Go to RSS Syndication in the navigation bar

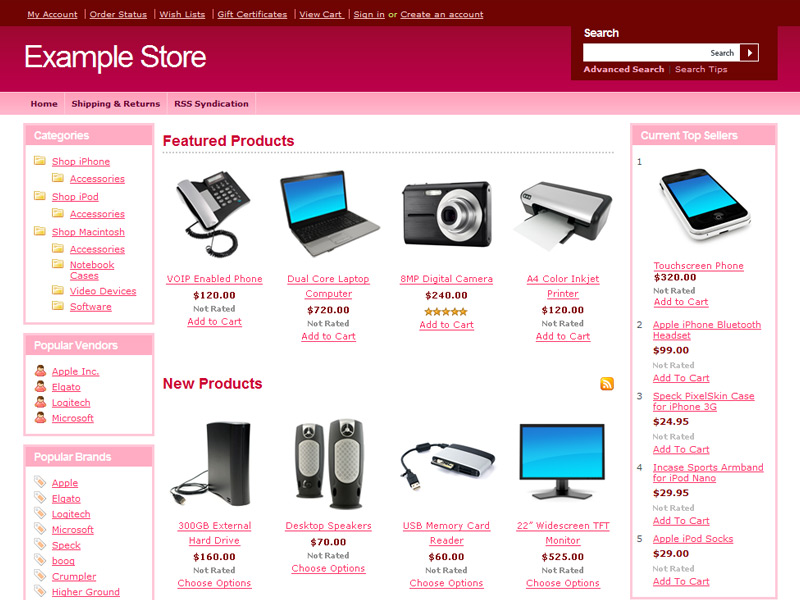pos(211,104)
